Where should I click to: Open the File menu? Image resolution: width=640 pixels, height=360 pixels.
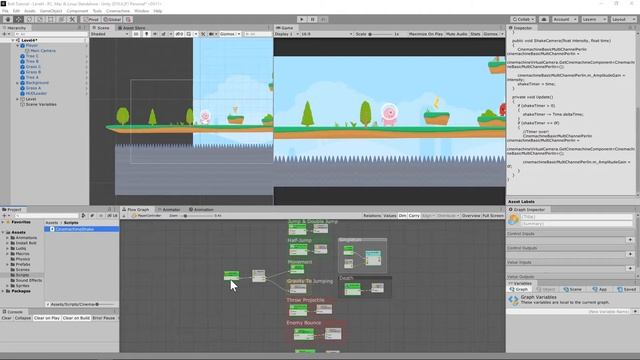pos(5,11)
